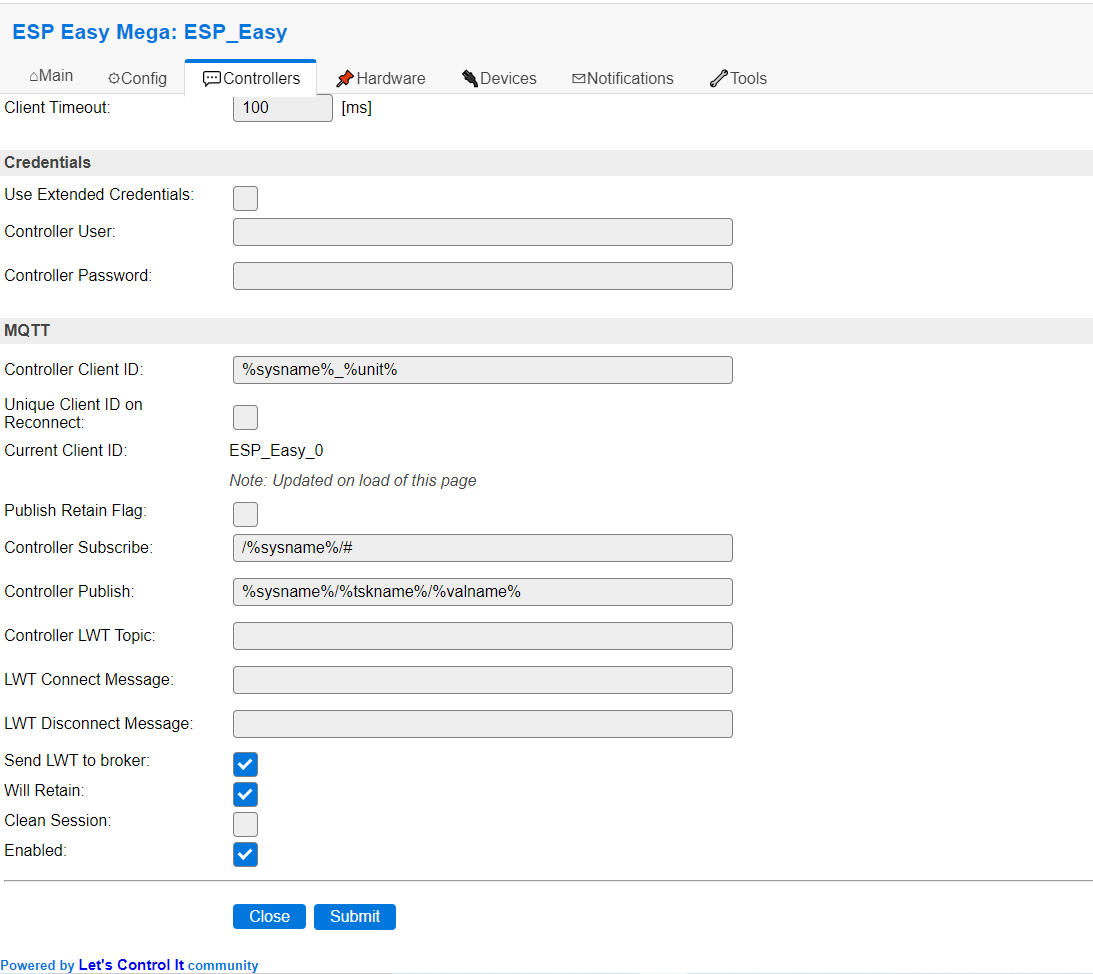
Task: Edit the Client Timeout field
Action: coord(282,107)
